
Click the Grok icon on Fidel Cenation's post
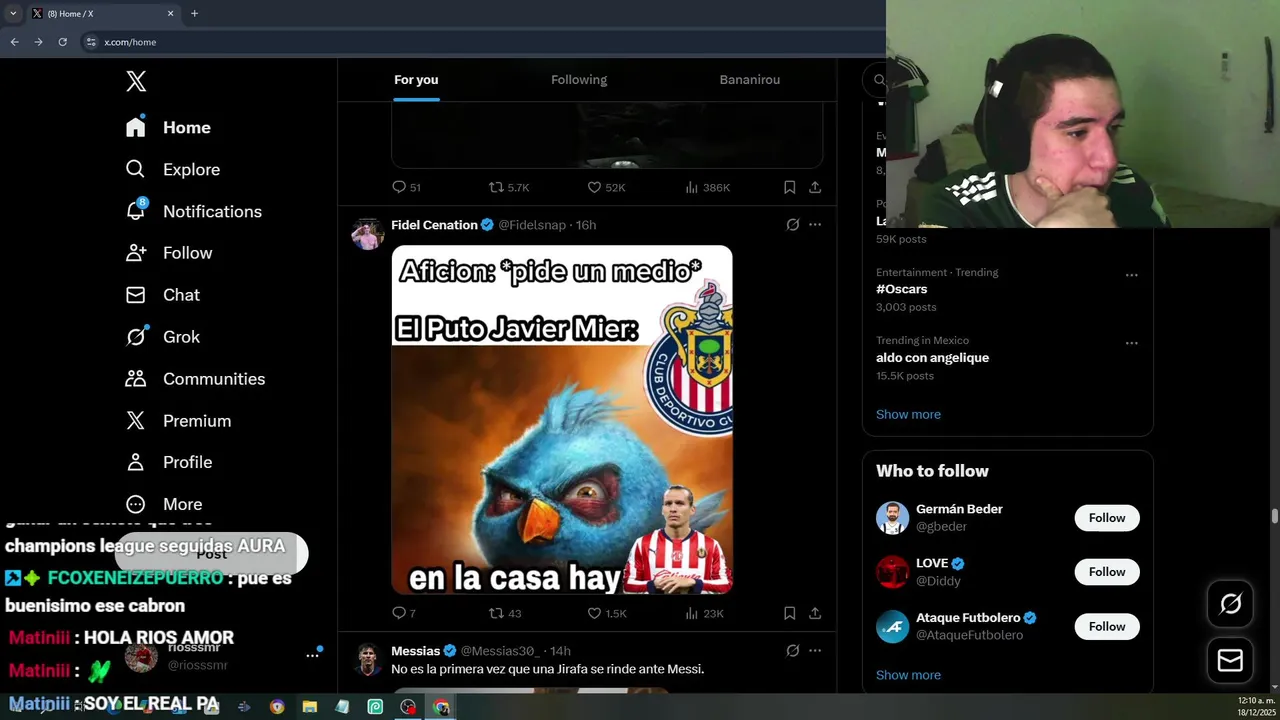(793, 225)
